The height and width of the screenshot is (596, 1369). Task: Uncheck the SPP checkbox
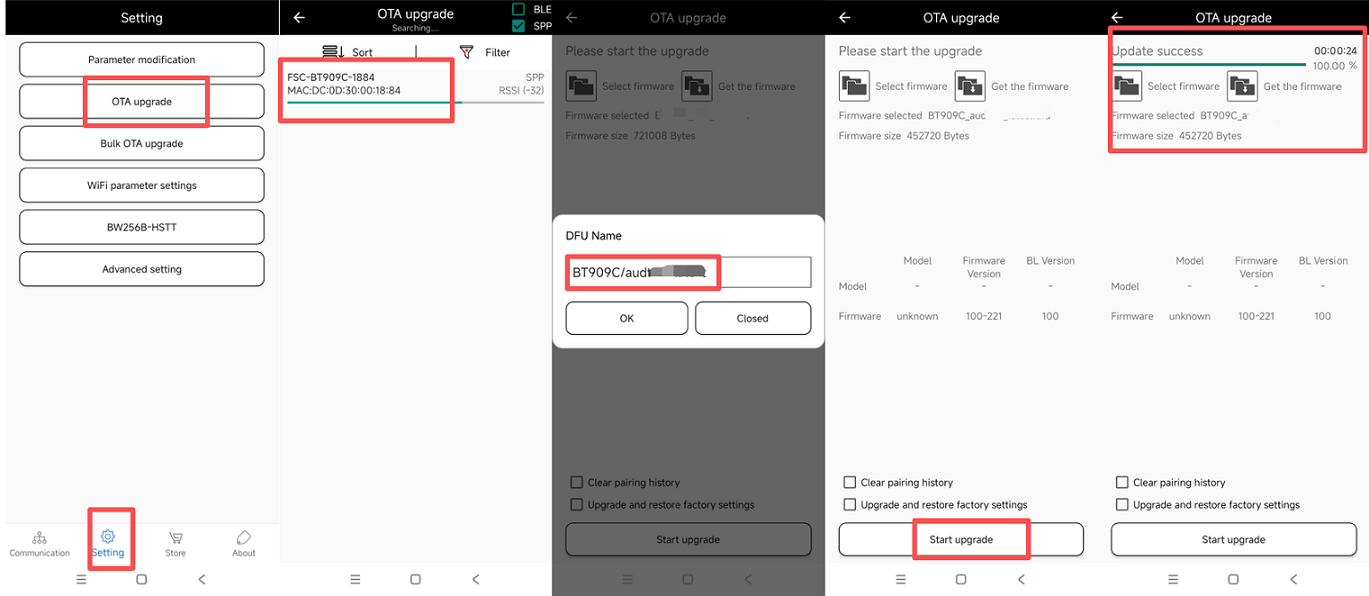point(518,26)
